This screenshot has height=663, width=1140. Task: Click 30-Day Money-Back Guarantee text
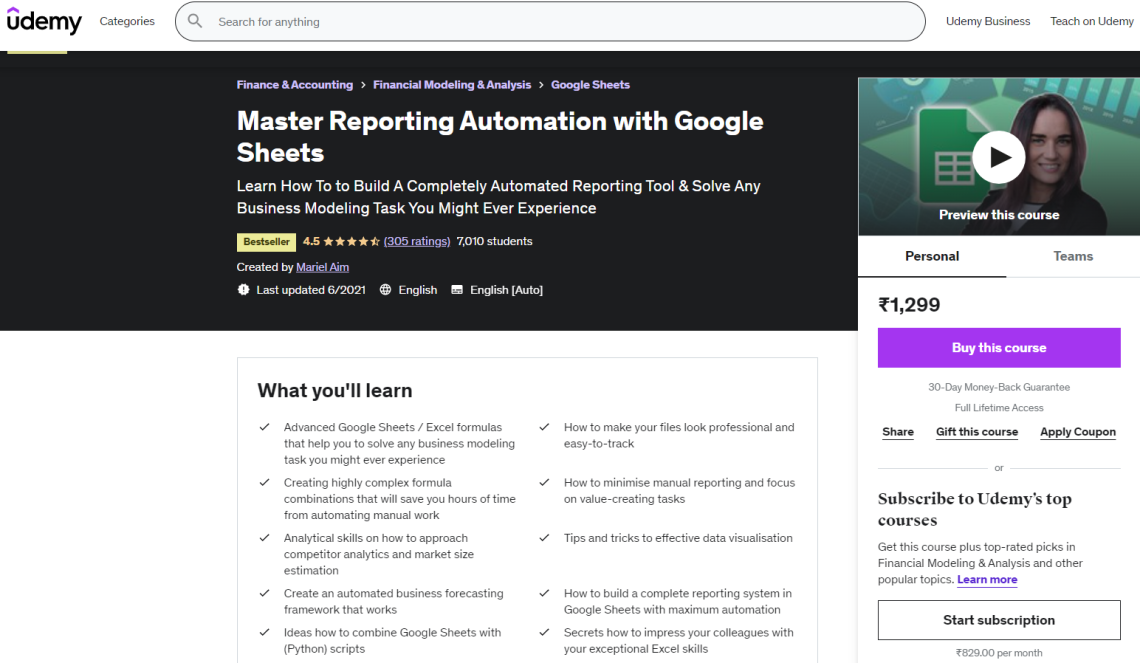(x=998, y=387)
